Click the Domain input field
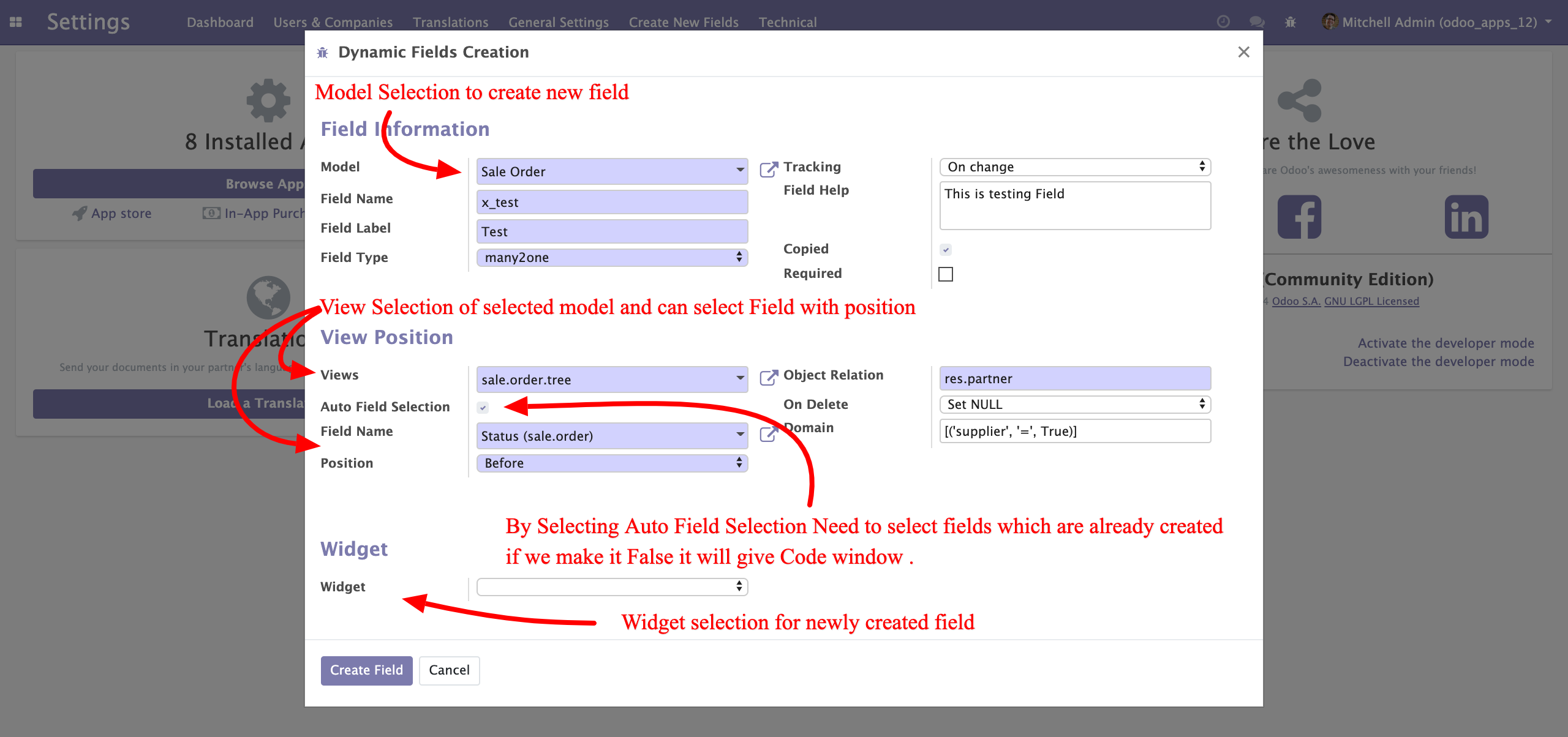This screenshot has height=737, width=1568. pyautogui.click(x=1075, y=431)
